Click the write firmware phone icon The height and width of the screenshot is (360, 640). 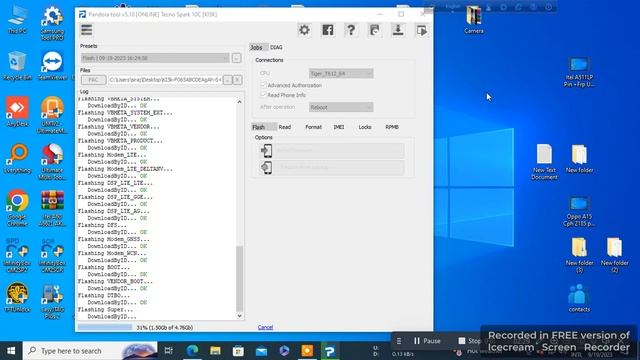coord(267,151)
